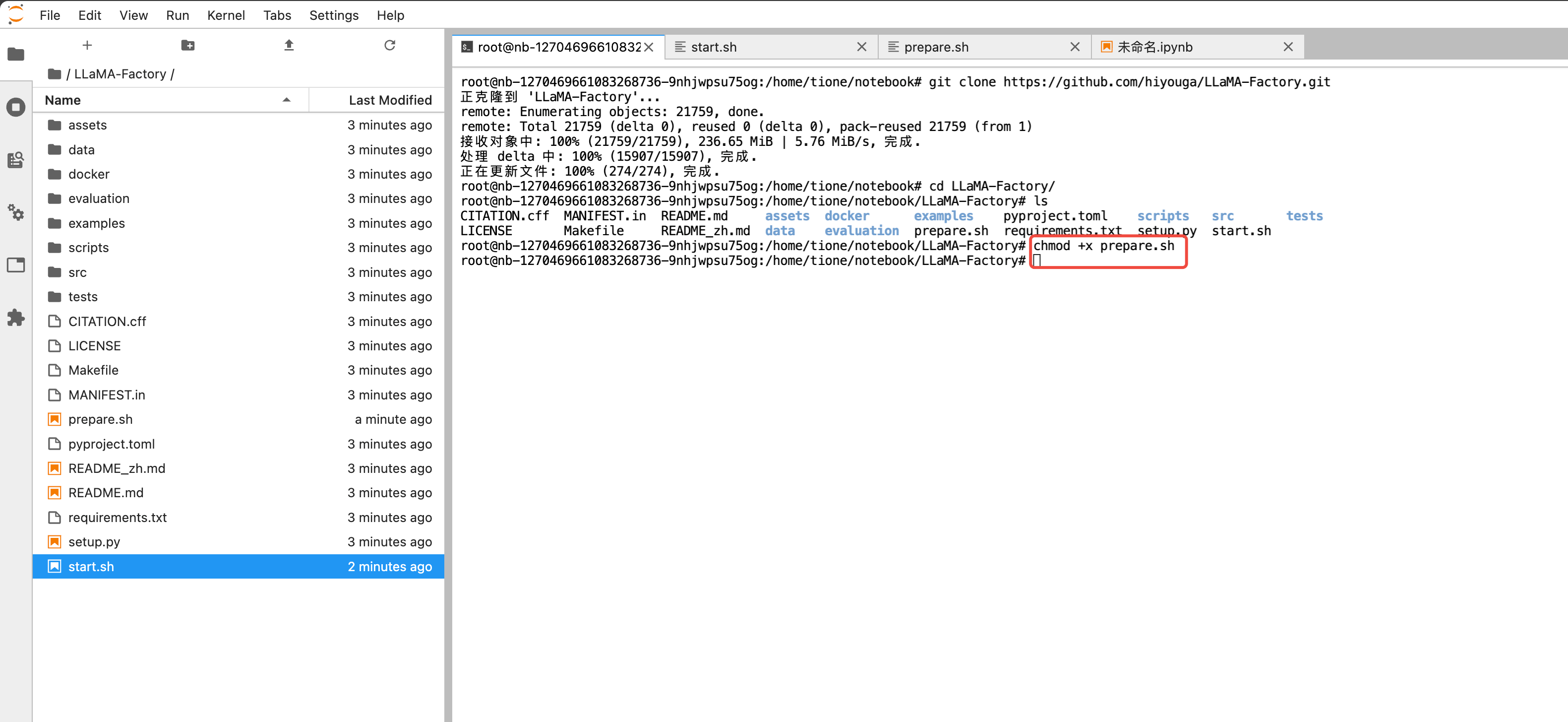Open the Tabs sidebar panel
This screenshot has height=722, width=1568.
pos(16,265)
